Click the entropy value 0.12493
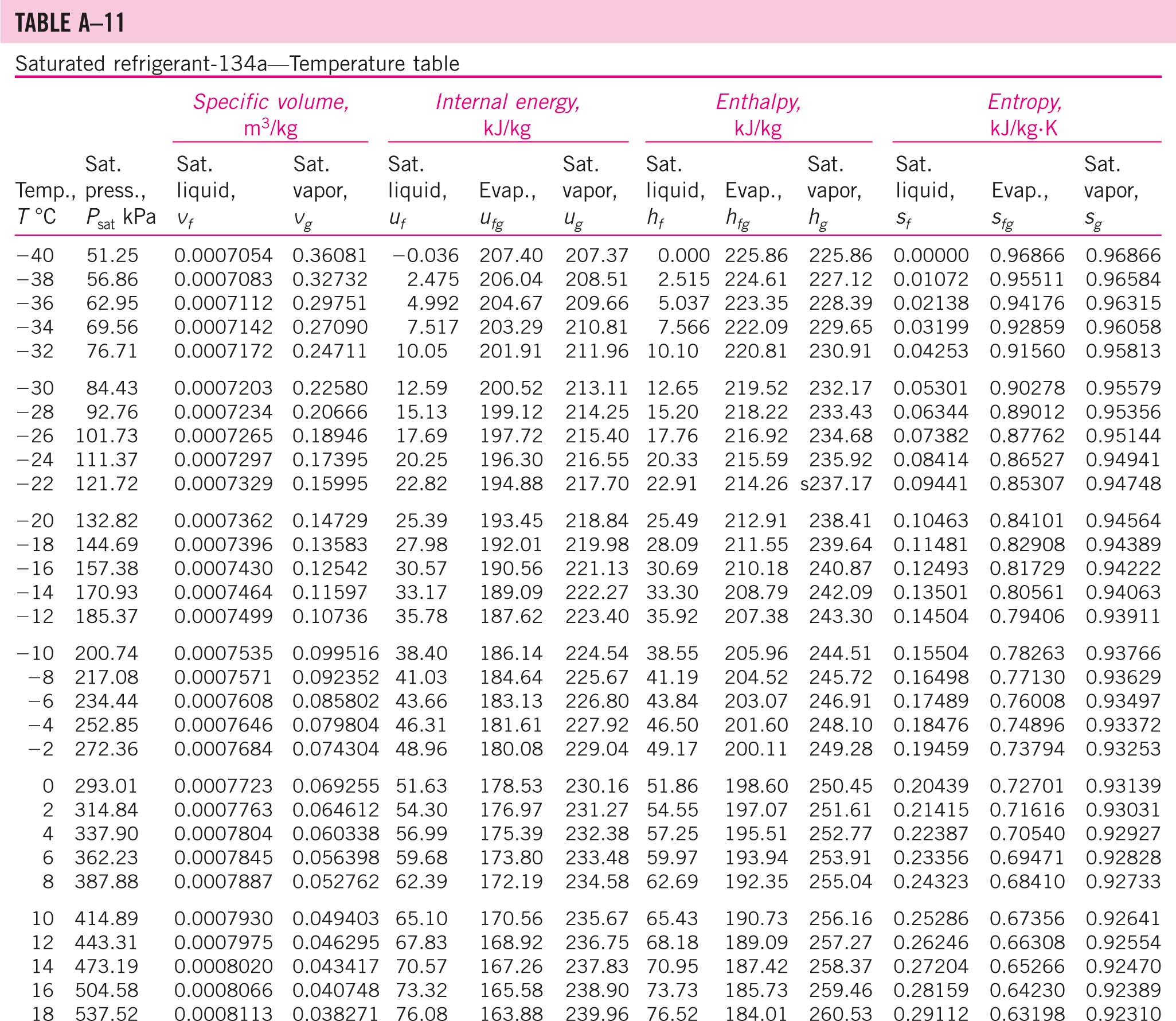Viewport: 1176px width, 1021px height. tap(931, 569)
